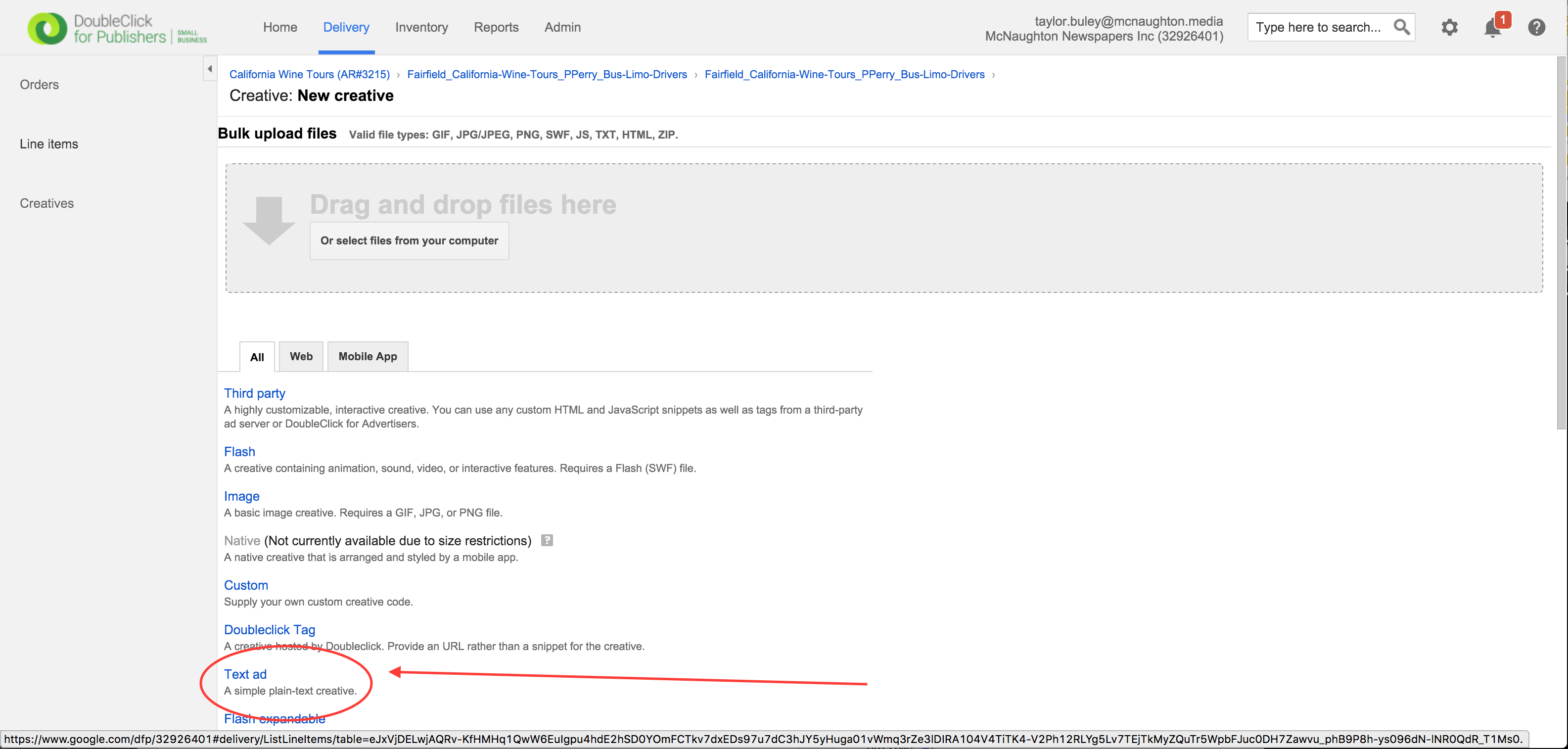Open the Reports menu
The width and height of the screenshot is (1568, 749).
[496, 27]
